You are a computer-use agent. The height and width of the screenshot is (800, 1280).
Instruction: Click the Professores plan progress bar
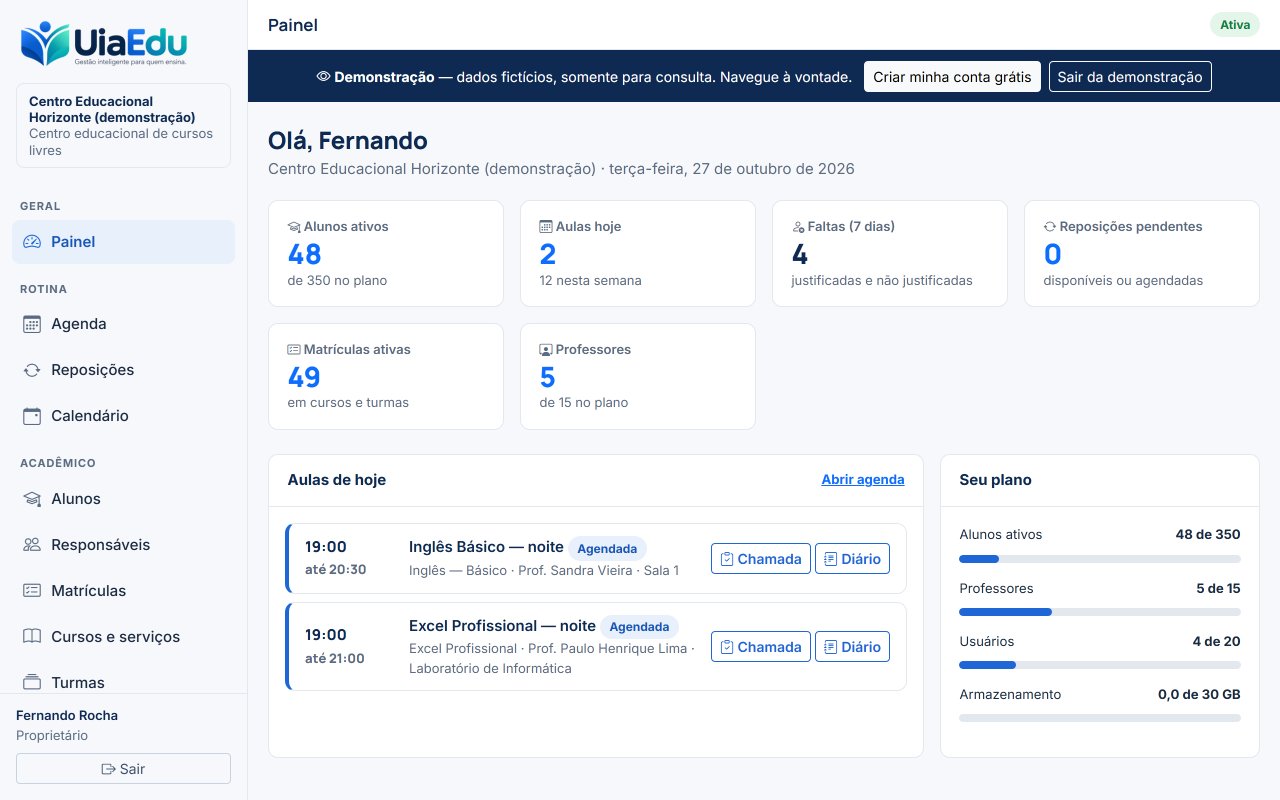point(1100,612)
